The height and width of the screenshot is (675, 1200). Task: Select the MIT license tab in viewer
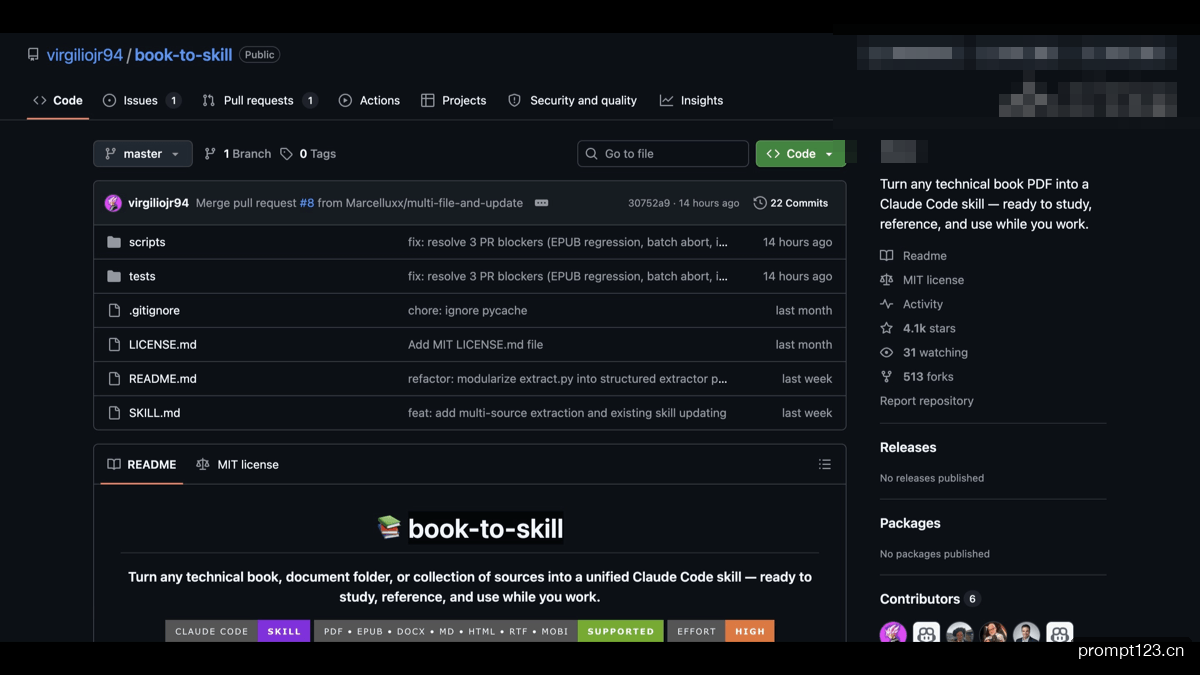click(x=237, y=464)
